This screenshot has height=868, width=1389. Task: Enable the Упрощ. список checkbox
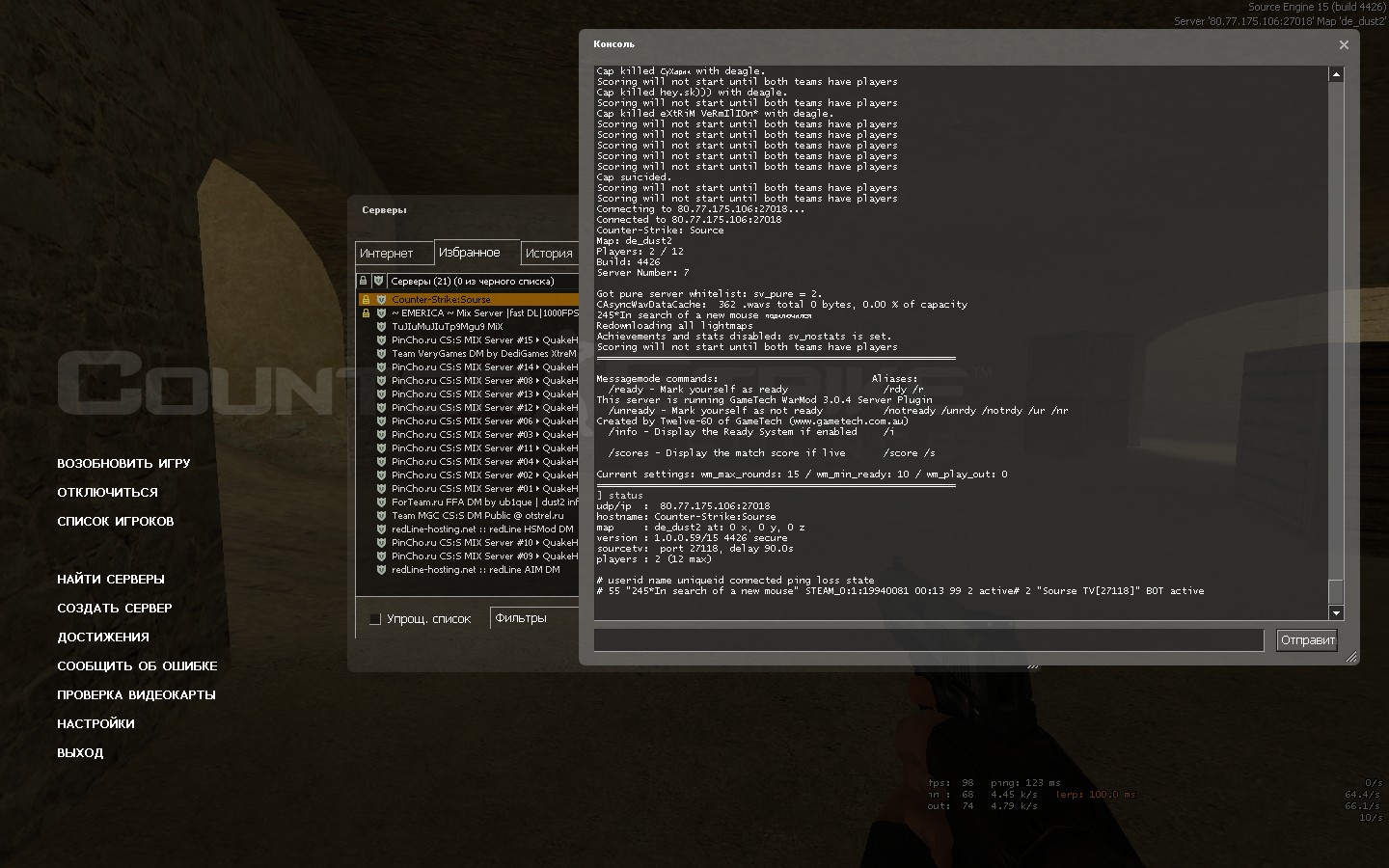(x=375, y=619)
